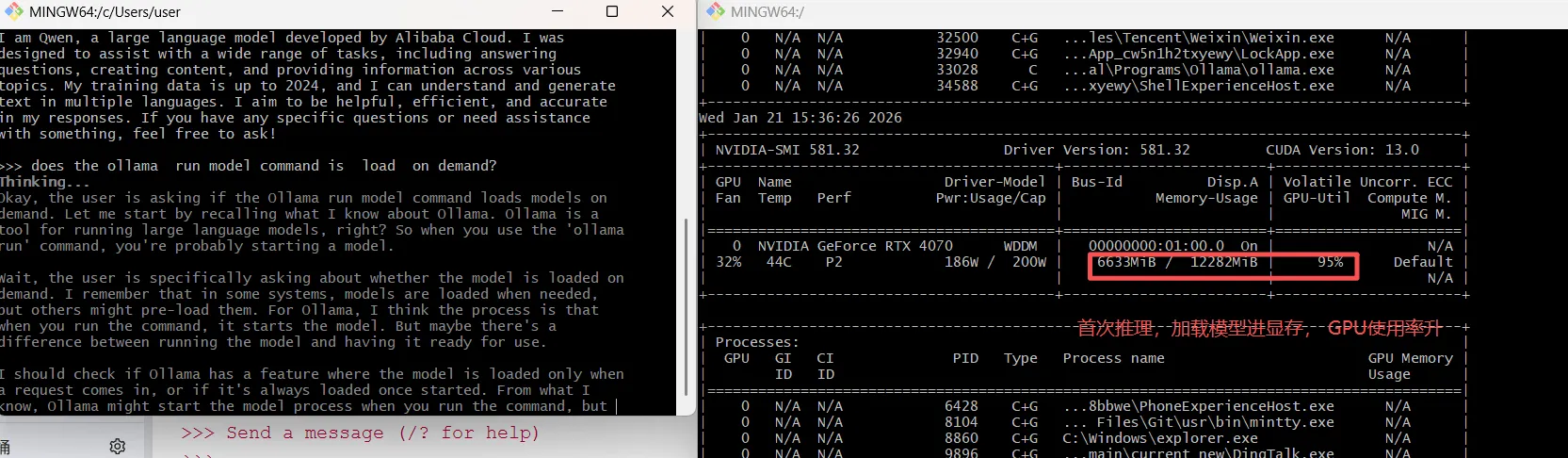The width and height of the screenshot is (1568, 458).
Task: Click the ollama.exe process row
Action: pyautogui.click(x=1083, y=70)
